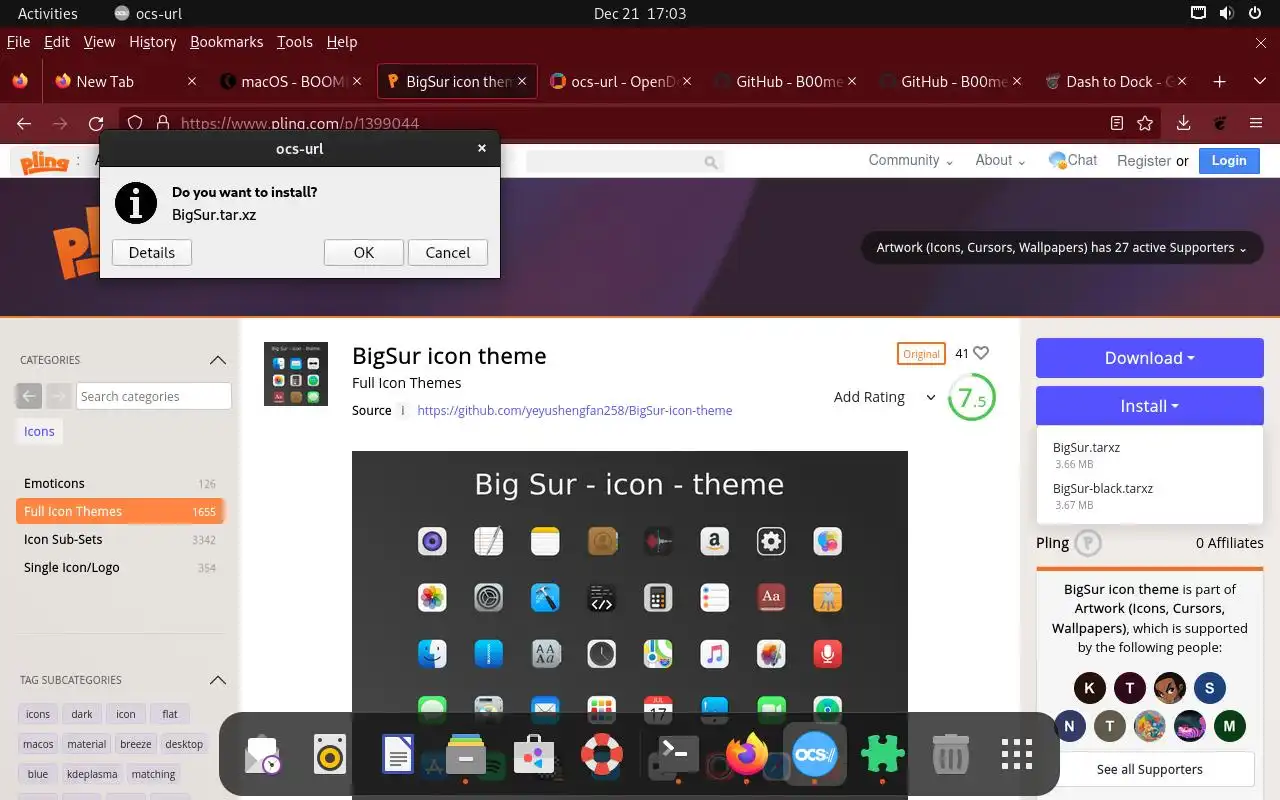Show Applications grid in the dock
Screen dimensions: 1280x800
1017,755
